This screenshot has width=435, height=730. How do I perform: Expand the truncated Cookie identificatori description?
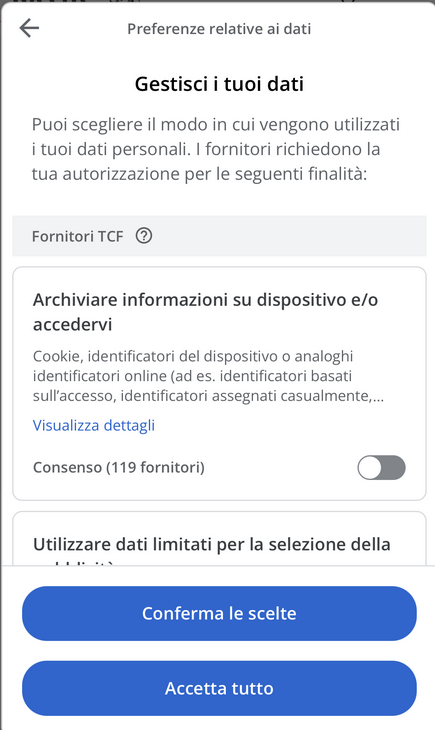click(208, 376)
